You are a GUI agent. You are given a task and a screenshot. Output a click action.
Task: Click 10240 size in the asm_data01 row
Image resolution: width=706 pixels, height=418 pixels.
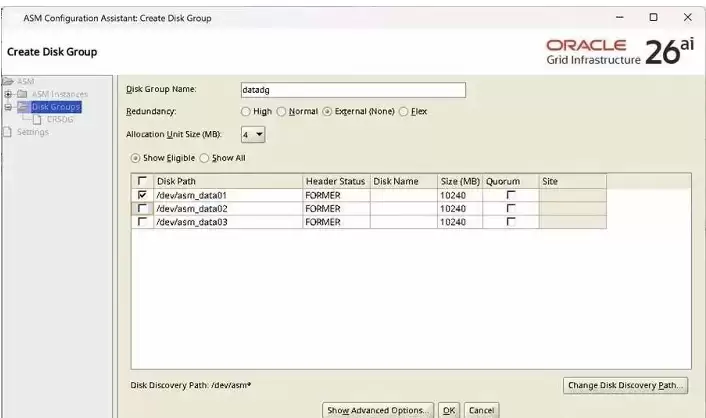(460, 195)
